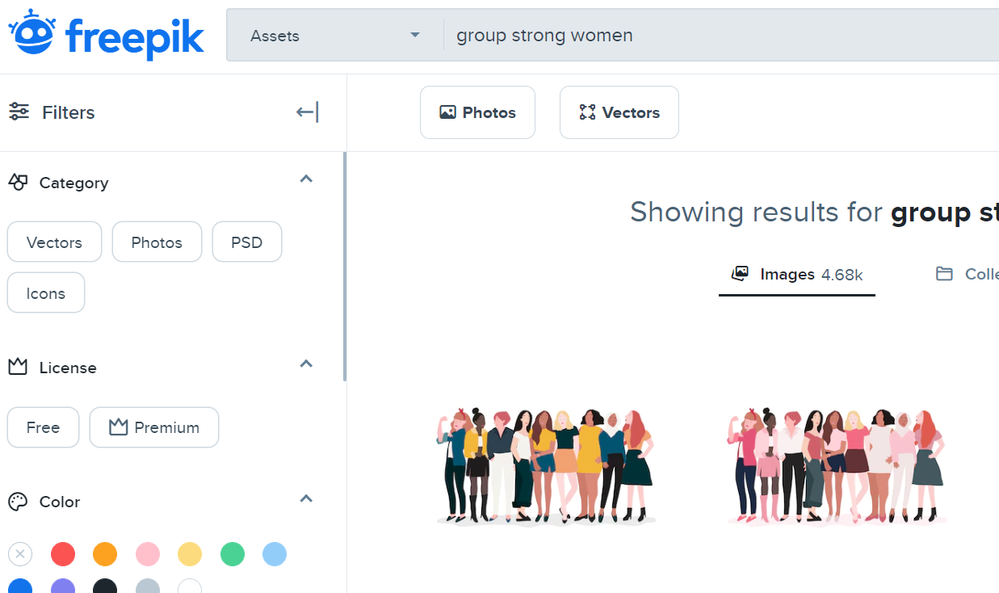The image size is (999, 593).
Task: Collapse the Filters sidebar panel
Action: [x=307, y=112]
